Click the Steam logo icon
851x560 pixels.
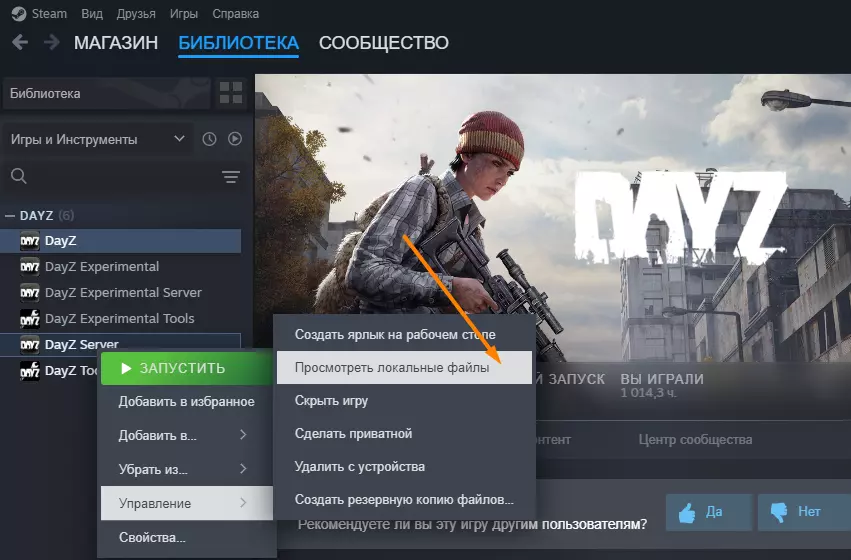pyautogui.click(x=19, y=14)
